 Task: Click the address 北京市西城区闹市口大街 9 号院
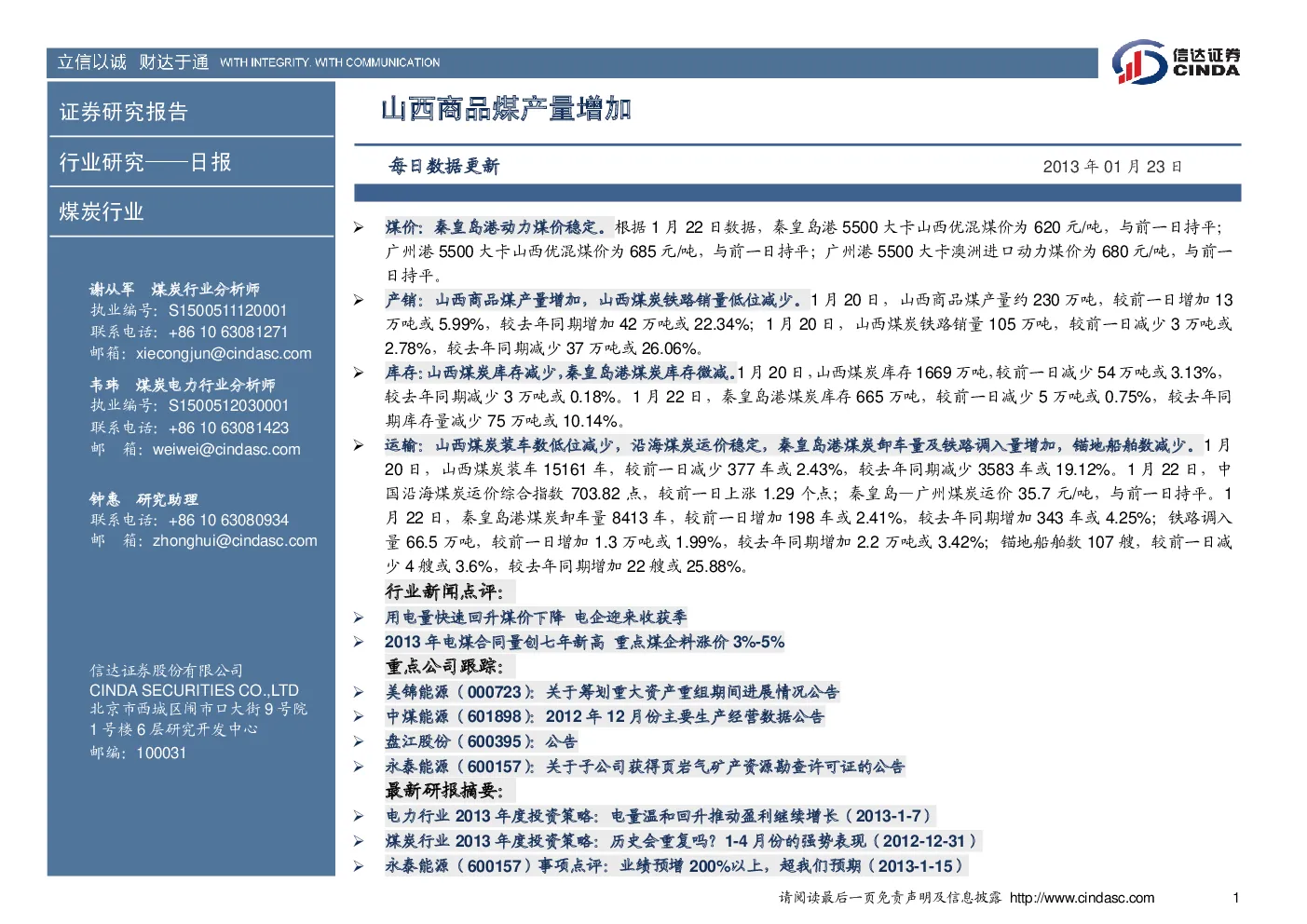pos(198,710)
